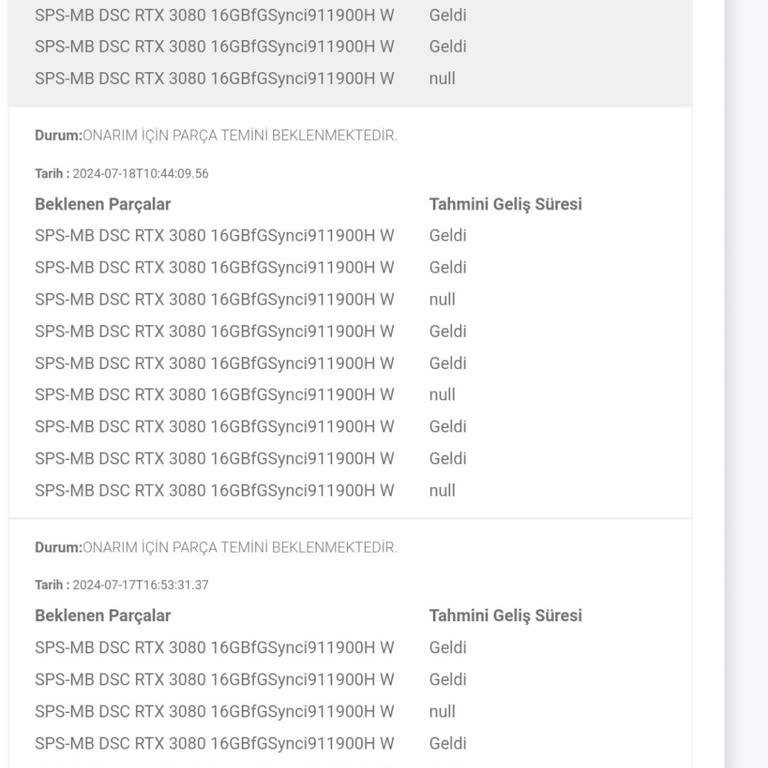Click the null value in the 2024-07-17 block
The image size is (768, 768).
click(x=442, y=712)
